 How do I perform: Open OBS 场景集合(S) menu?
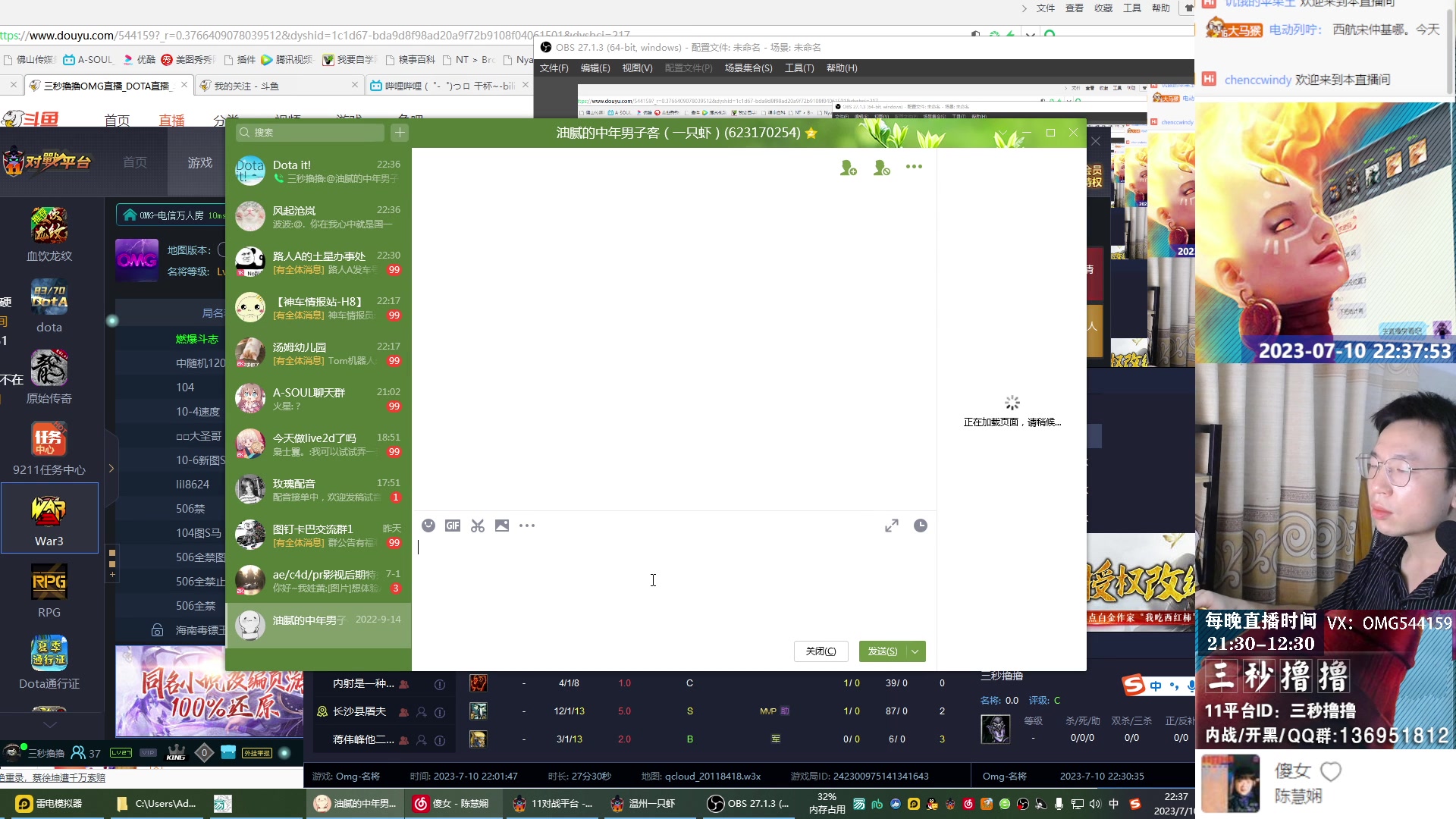coord(748,68)
